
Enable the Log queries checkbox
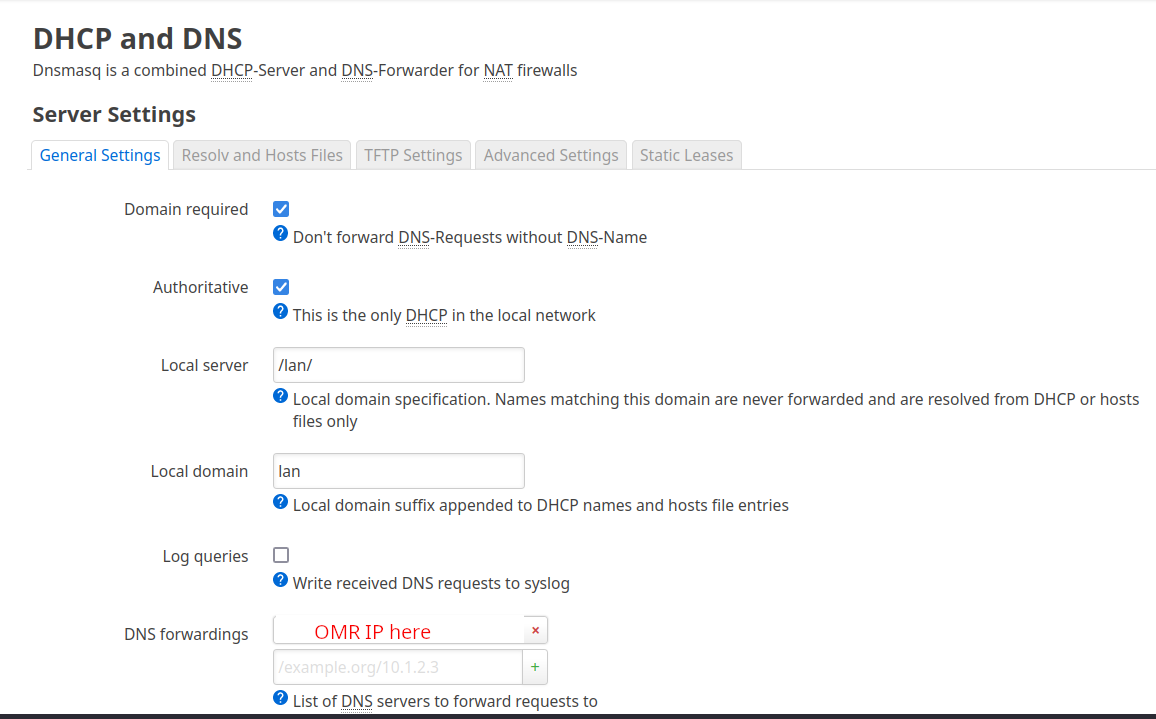281,555
